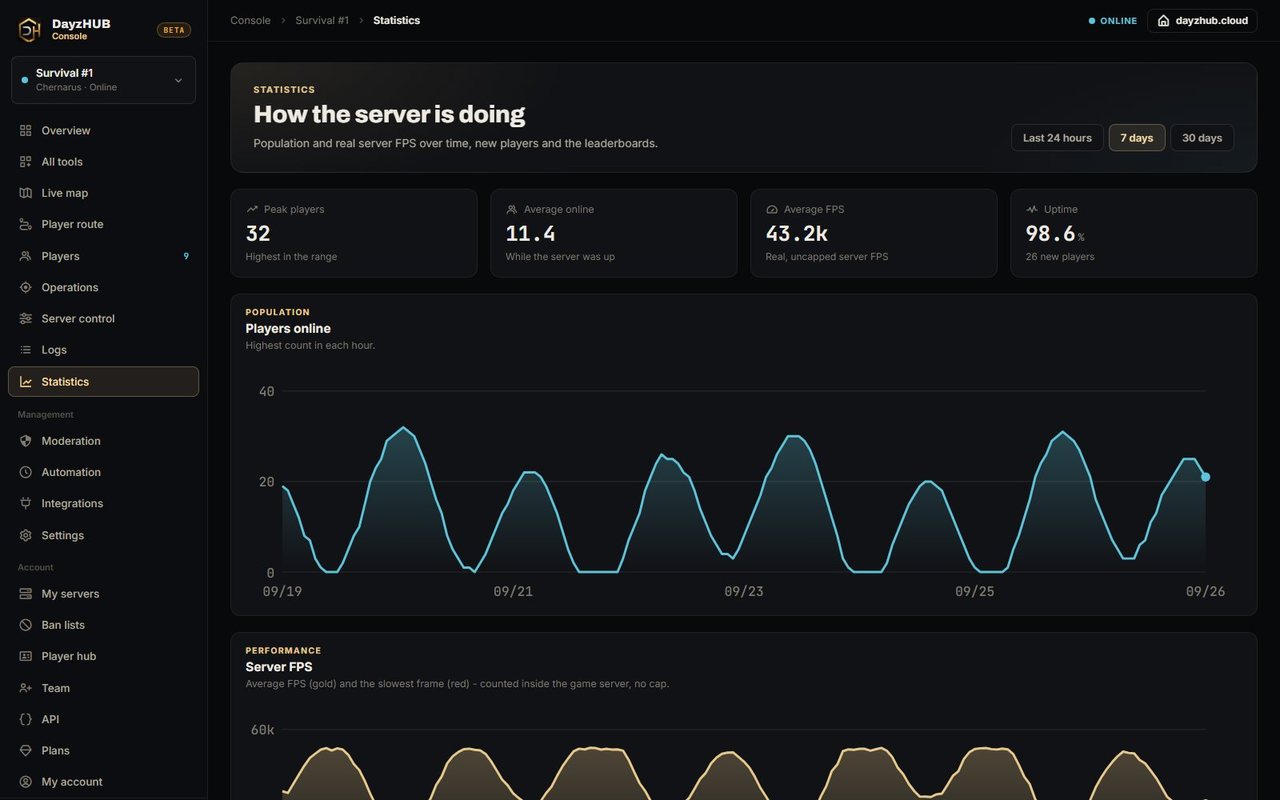The height and width of the screenshot is (800, 1280).
Task: Click the ONLINE status indicator
Action: 1113,21
